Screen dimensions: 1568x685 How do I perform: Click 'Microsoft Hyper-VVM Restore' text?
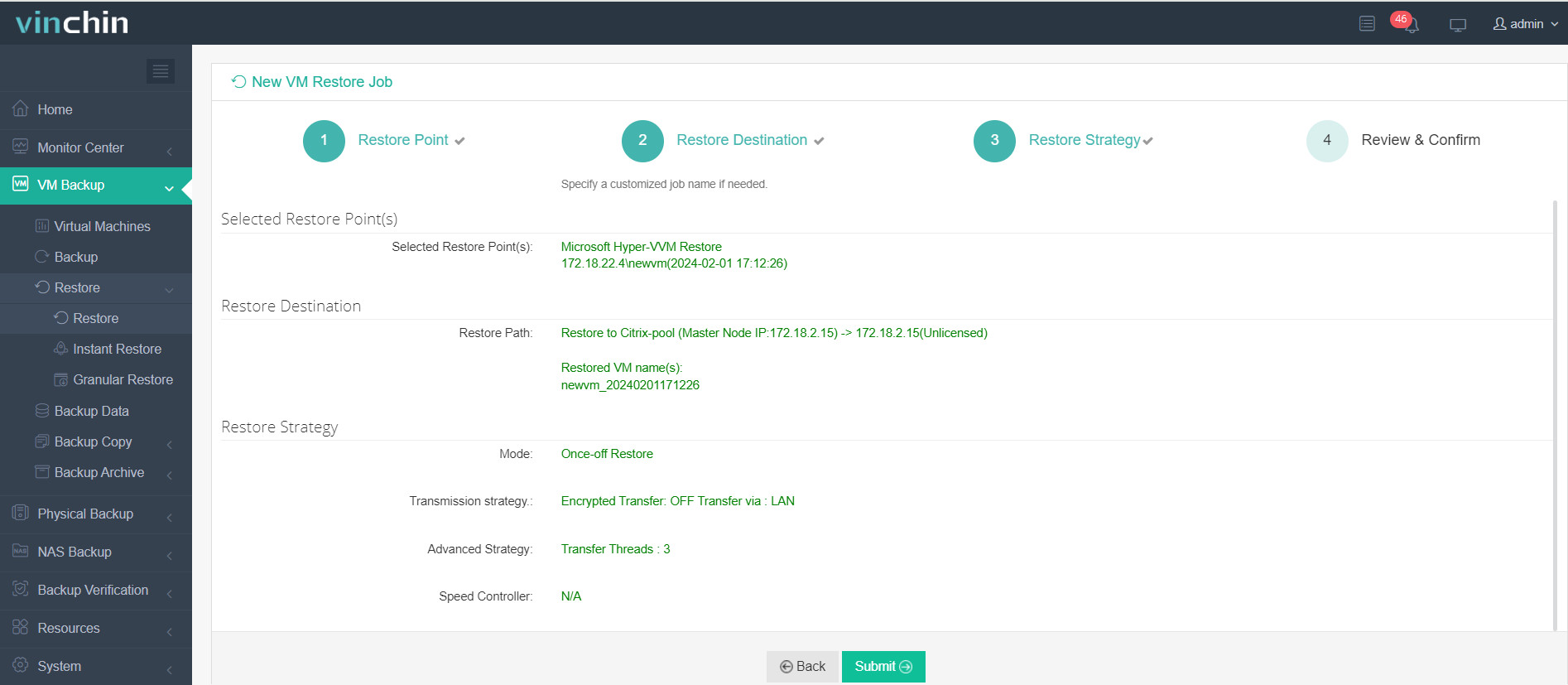click(x=641, y=247)
